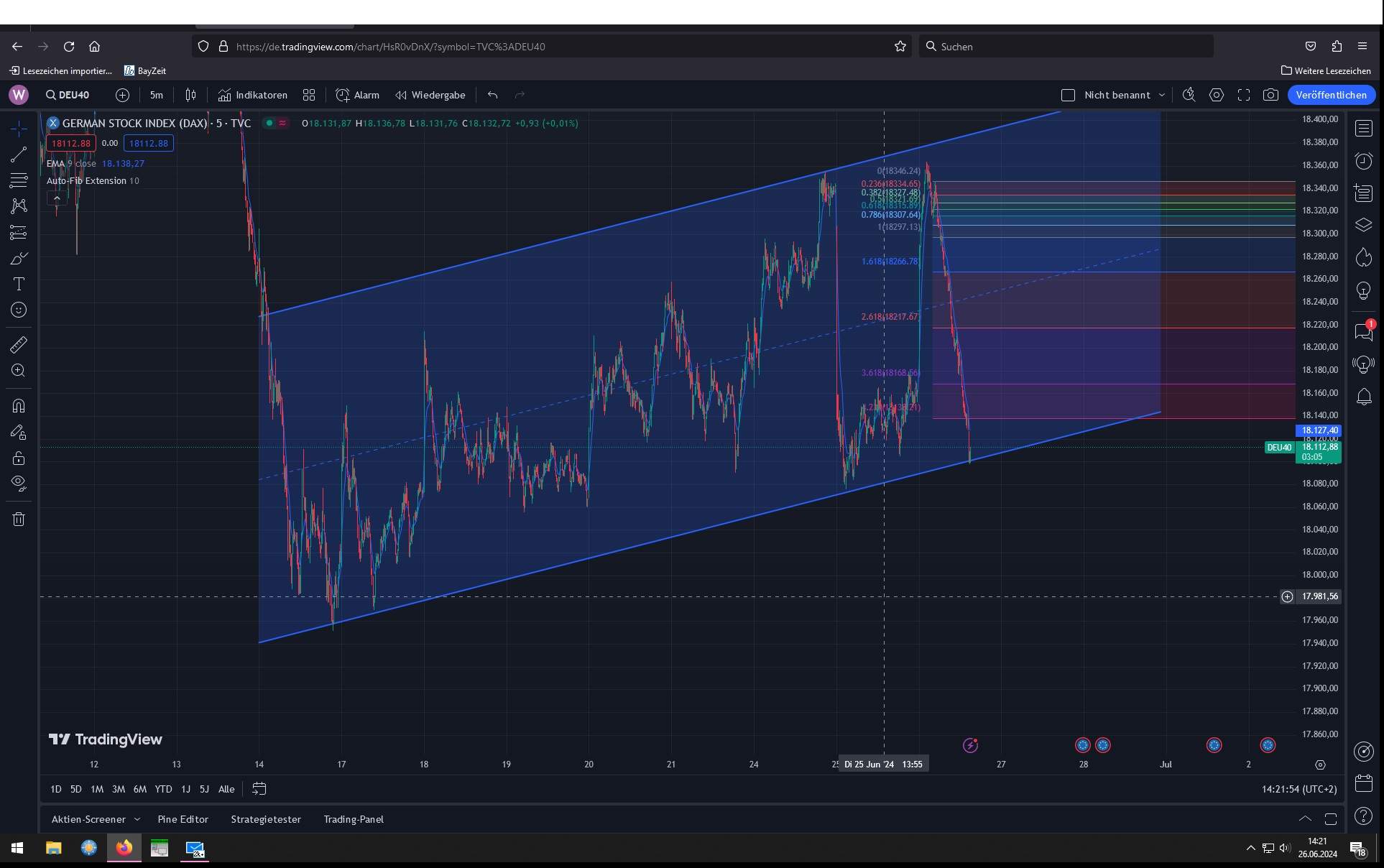This screenshot has width=1384, height=868.
Task: Click the trash icon to remove drawings
Action: [x=19, y=519]
